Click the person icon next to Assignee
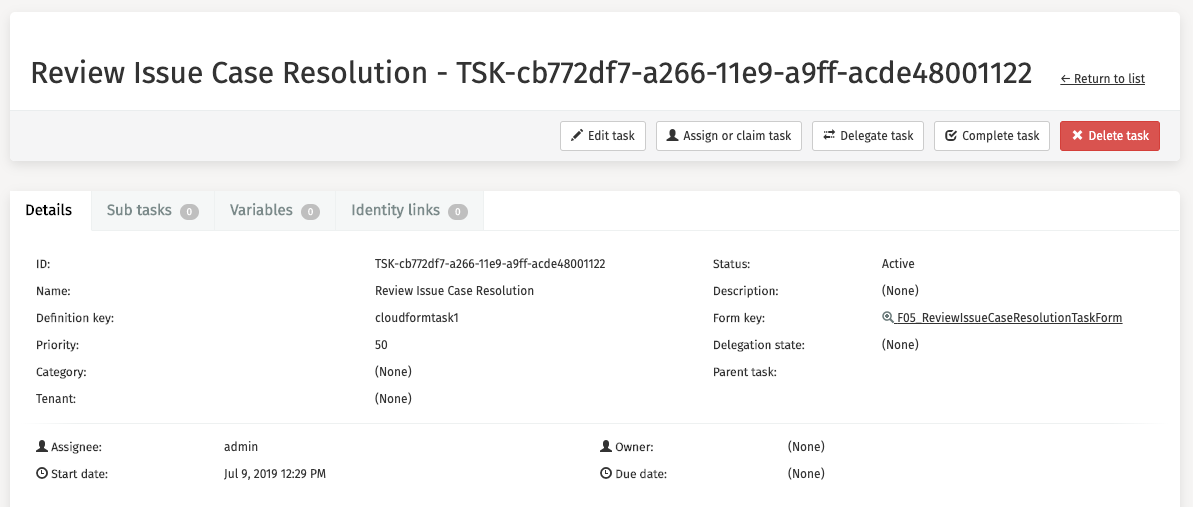This screenshot has height=507, width=1193. [42, 447]
